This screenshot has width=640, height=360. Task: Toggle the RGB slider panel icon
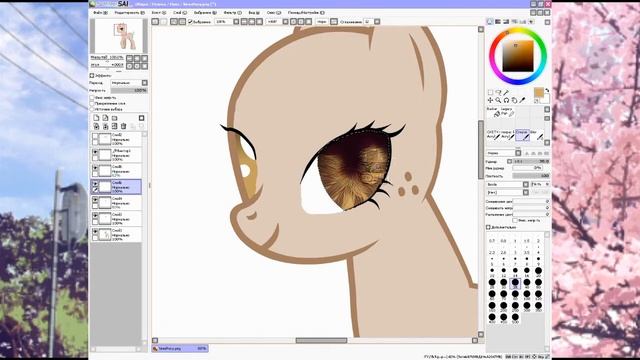(x=498, y=22)
